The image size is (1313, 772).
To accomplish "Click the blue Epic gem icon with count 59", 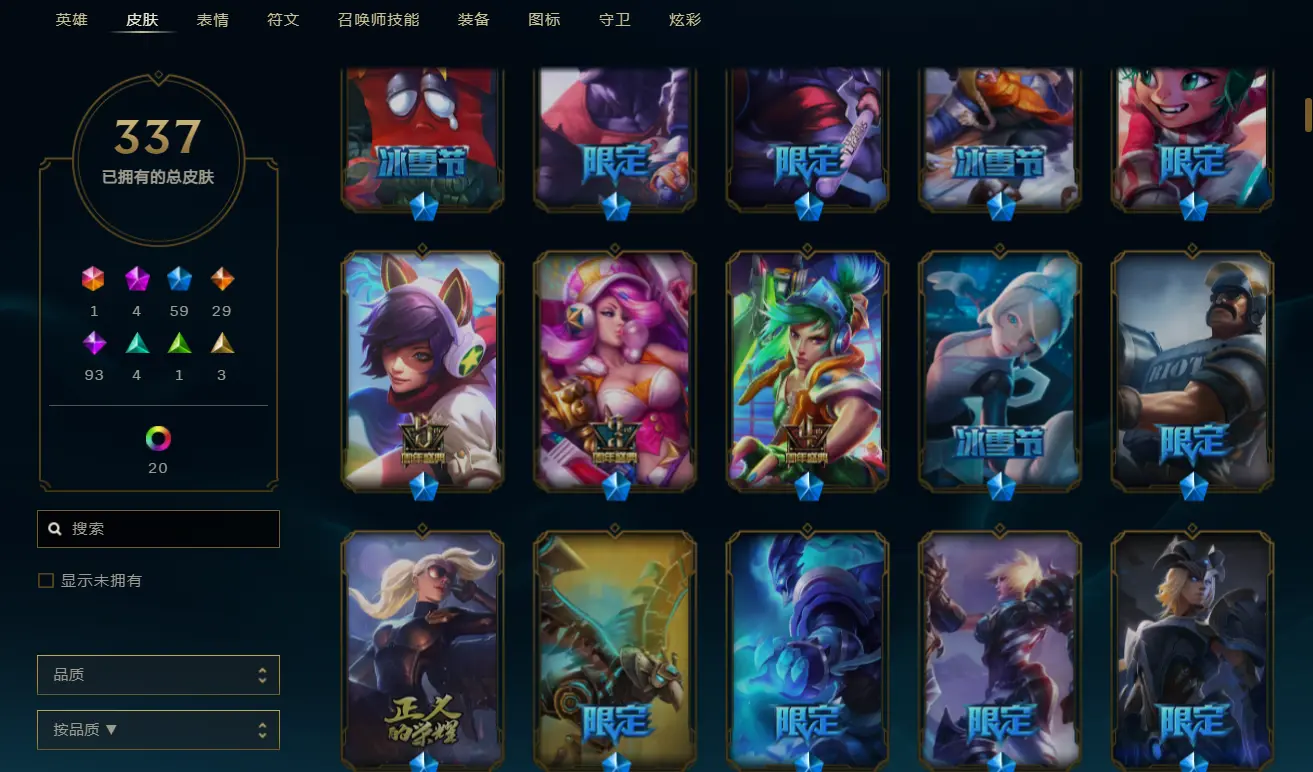I will (179, 279).
